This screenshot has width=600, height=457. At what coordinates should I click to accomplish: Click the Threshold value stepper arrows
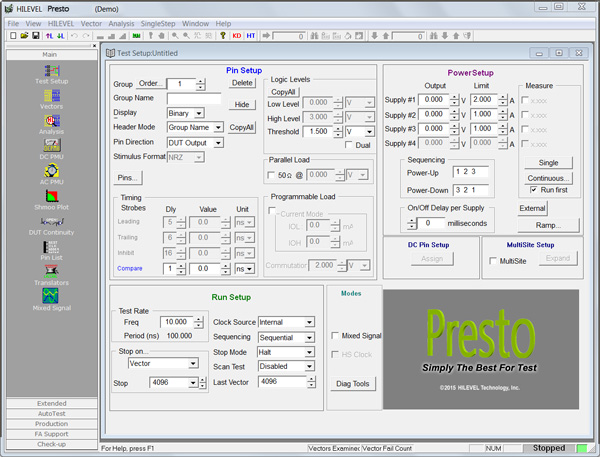pyautogui.click(x=338, y=132)
